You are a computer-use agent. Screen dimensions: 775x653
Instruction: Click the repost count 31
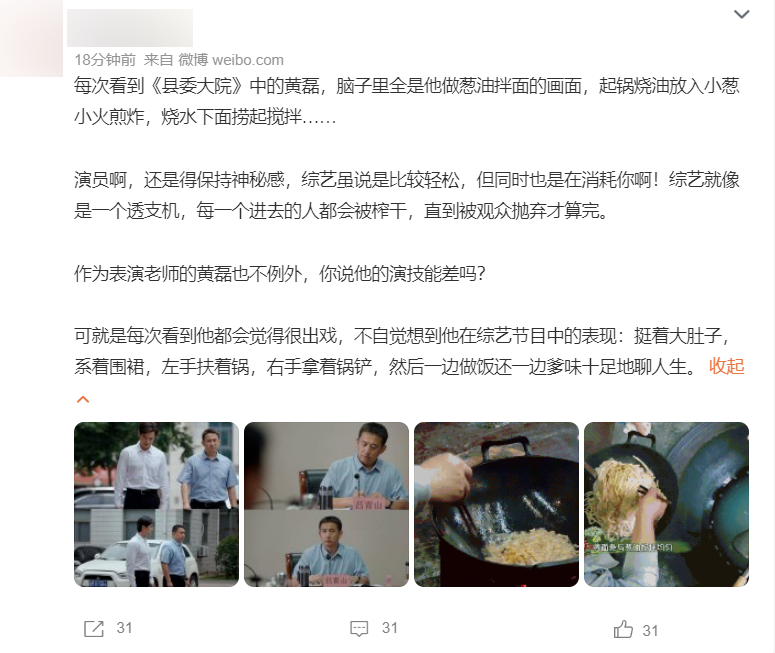125,628
